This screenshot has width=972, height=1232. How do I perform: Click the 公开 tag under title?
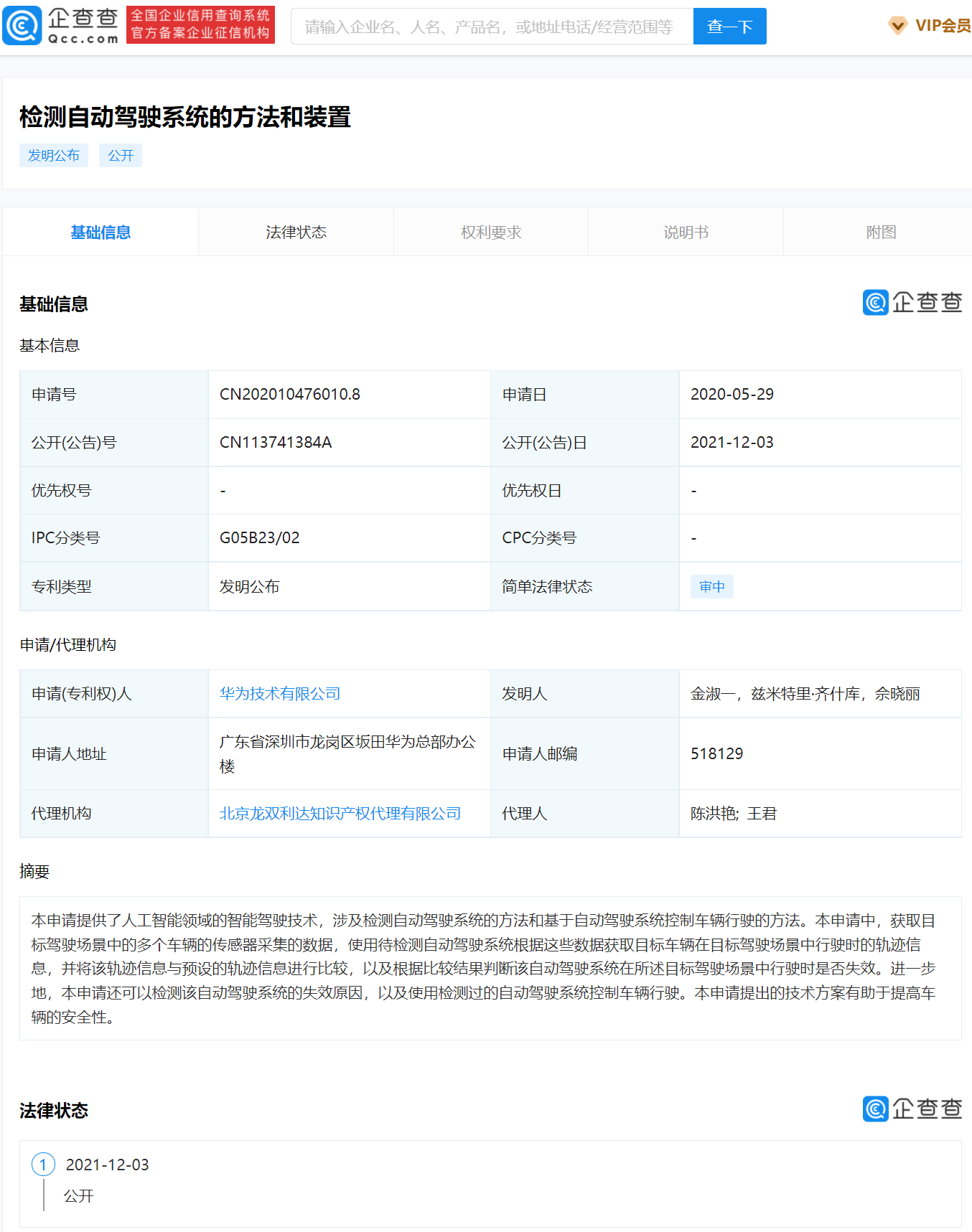[121, 156]
